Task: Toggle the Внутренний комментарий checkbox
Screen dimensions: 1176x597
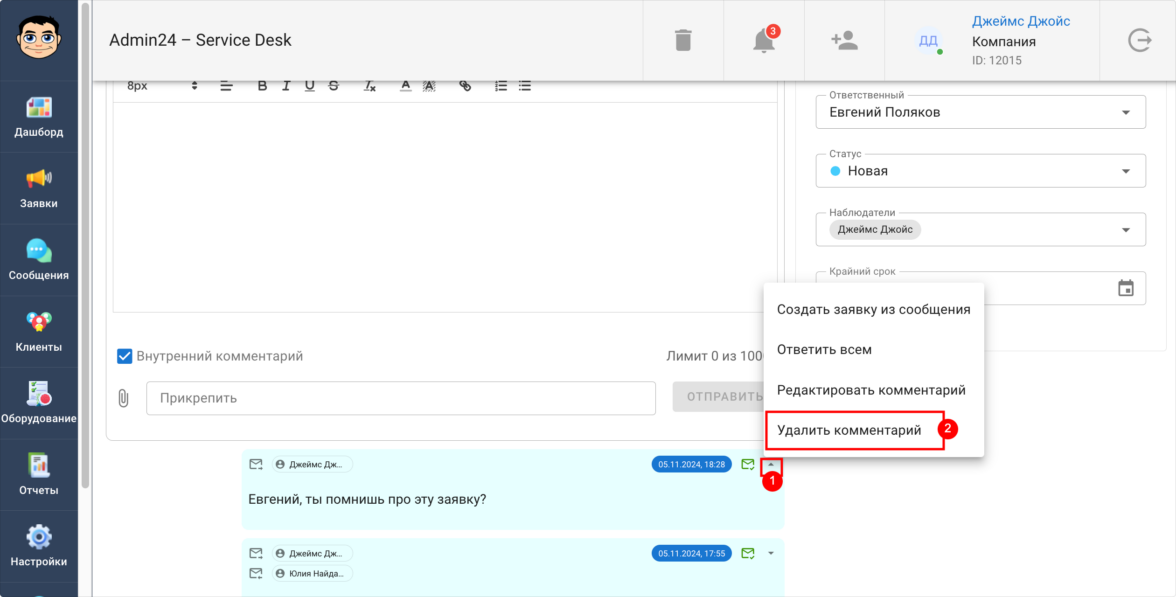Action: [125, 356]
